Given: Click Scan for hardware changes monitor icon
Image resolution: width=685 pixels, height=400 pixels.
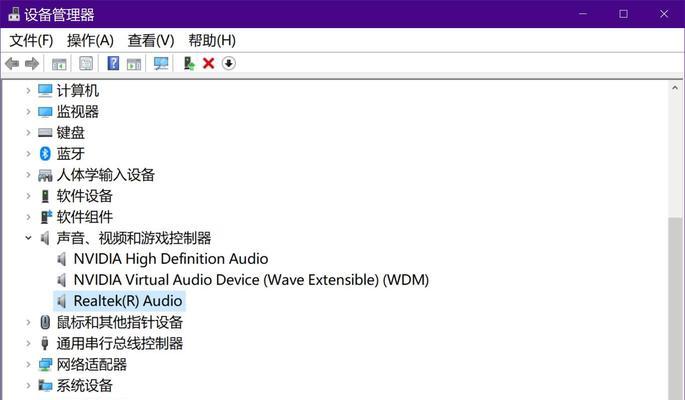Looking at the screenshot, I should click(161, 64).
